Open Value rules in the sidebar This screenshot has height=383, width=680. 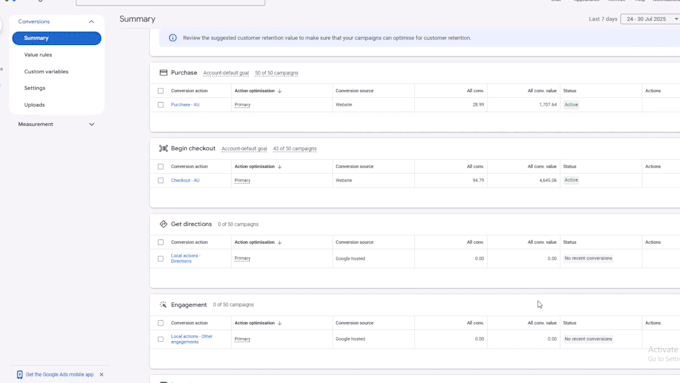point(38,55)
